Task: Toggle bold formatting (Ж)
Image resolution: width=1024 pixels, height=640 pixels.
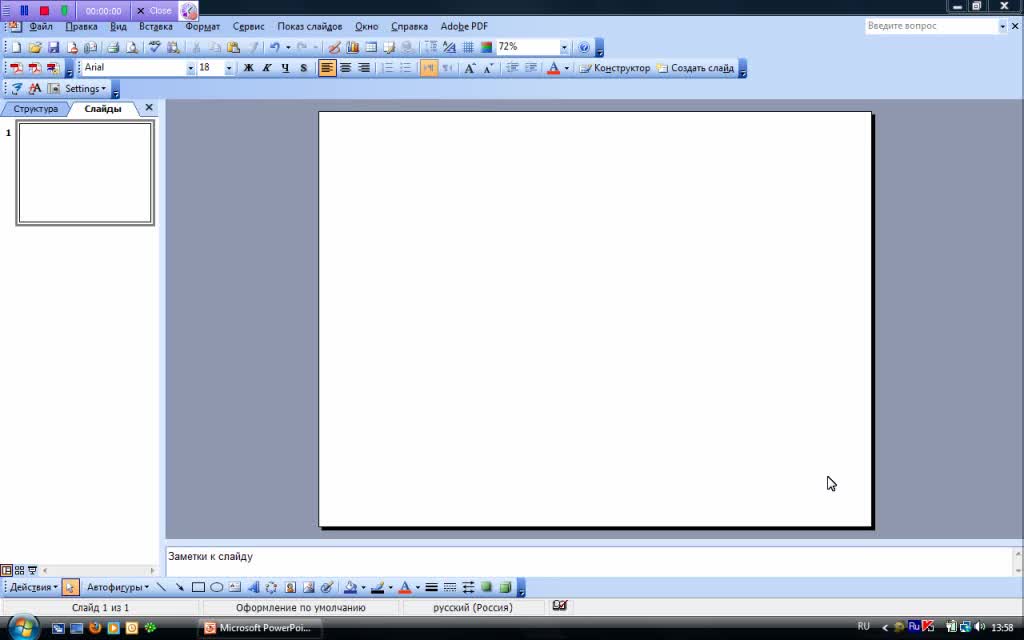Action: 248,68
